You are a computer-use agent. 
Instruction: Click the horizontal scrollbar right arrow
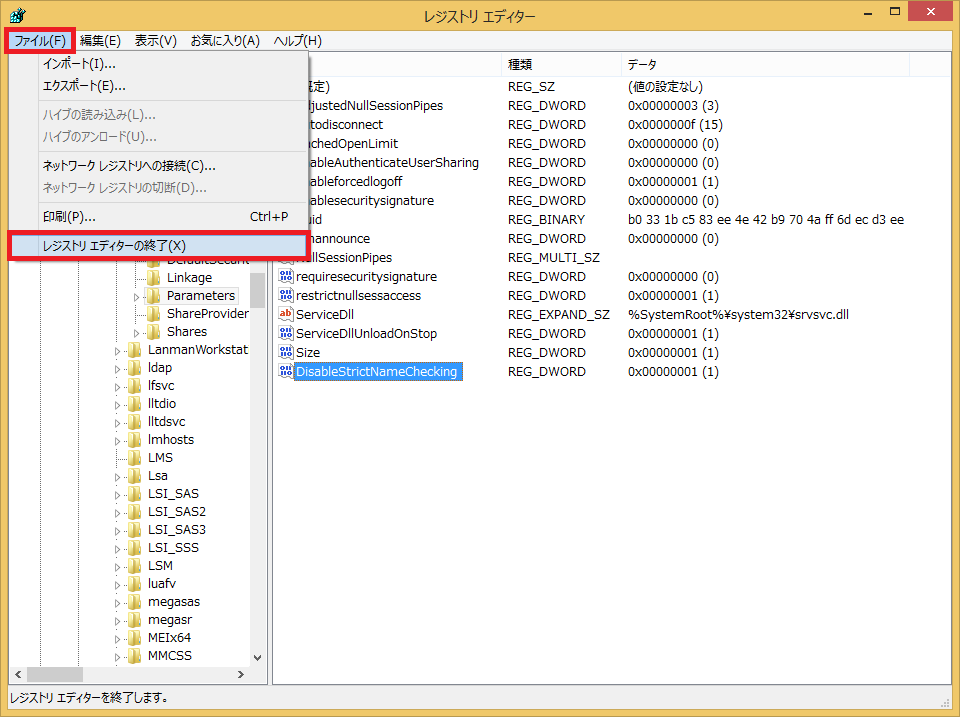239,675
